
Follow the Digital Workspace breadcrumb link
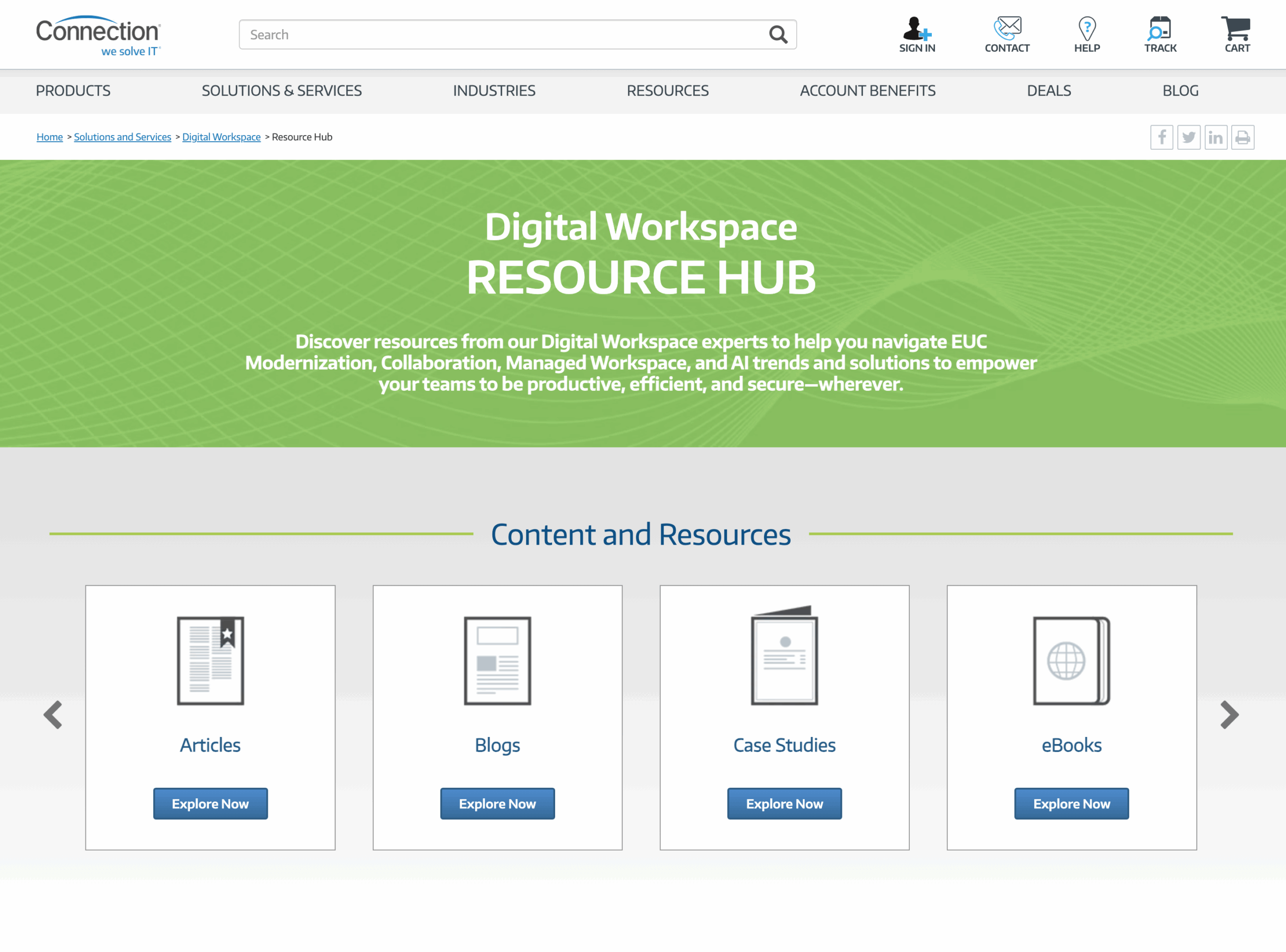(x=221, y=137)
